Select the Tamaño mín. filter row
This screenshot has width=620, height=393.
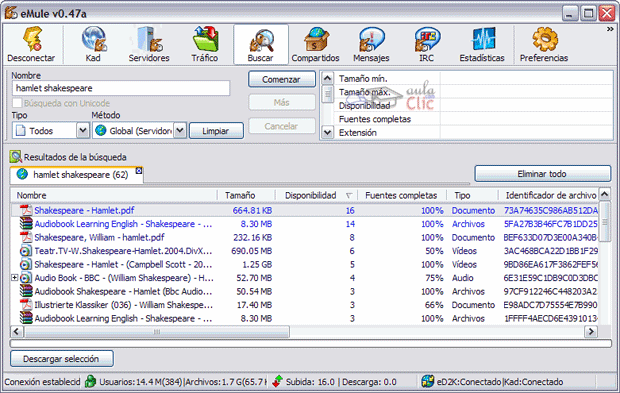[x=474, y=78]
